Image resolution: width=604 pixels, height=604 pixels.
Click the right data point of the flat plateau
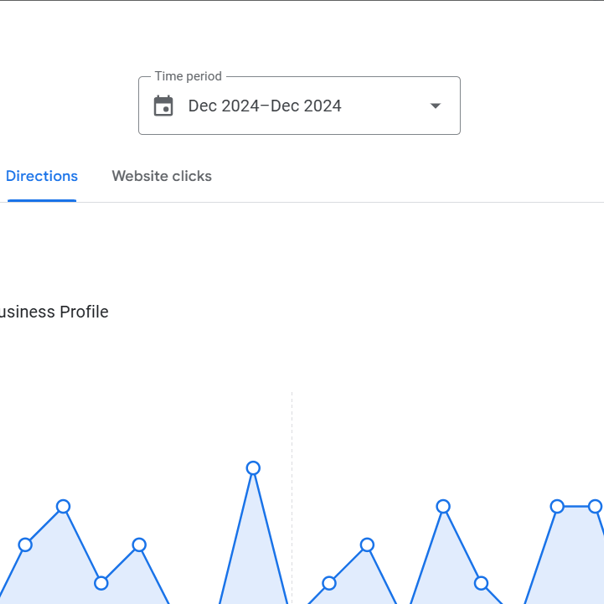pos(595,507)
